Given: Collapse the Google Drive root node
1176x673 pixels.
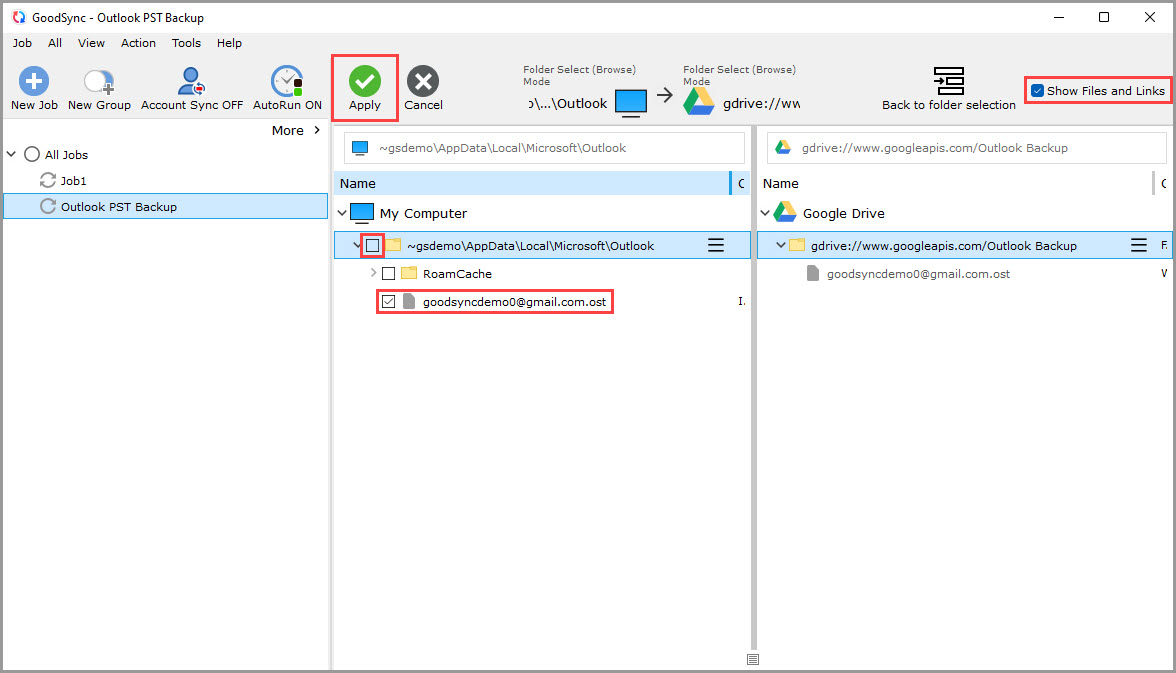Looking at the screenshot, I should [765, 213].
